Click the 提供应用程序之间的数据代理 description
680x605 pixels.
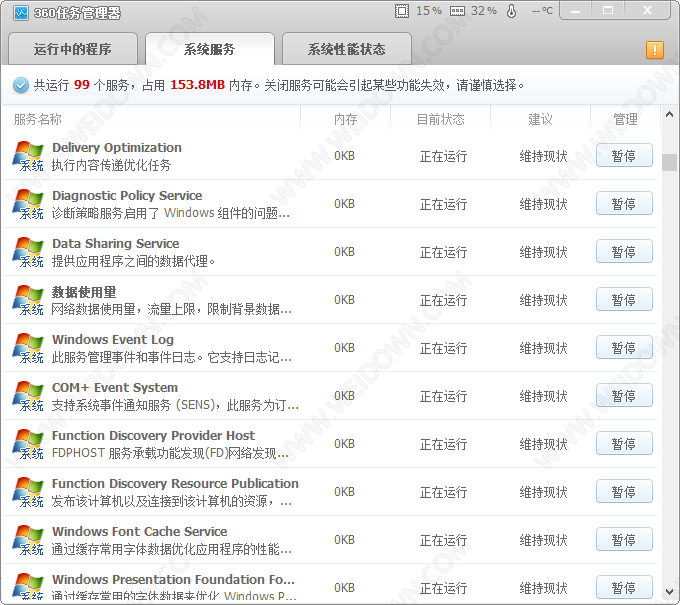coord(133,262)
